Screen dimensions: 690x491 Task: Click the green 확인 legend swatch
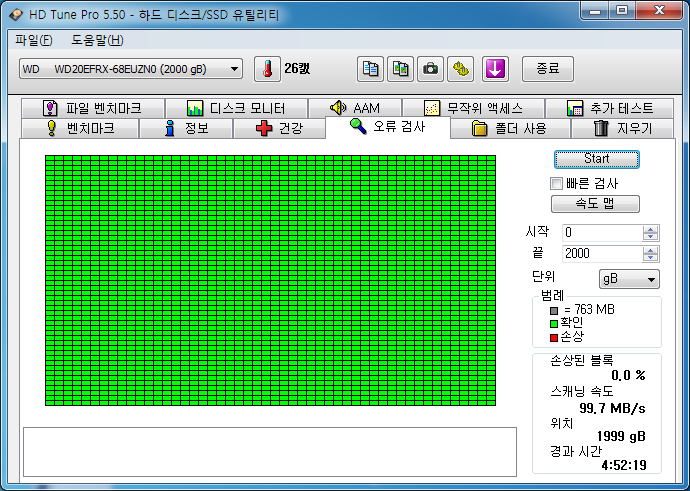[x=554, y=324]
